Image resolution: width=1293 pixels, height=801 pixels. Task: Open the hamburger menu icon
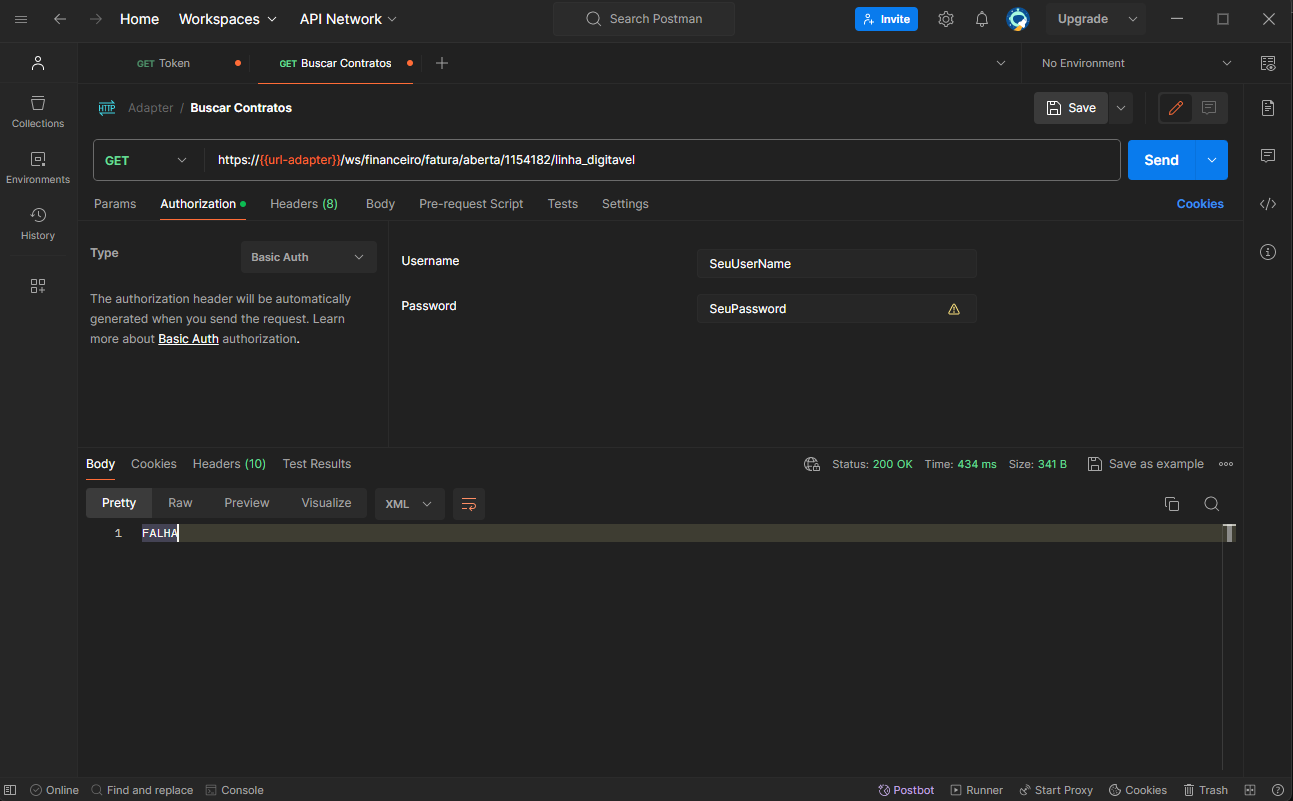click(21, 19)
